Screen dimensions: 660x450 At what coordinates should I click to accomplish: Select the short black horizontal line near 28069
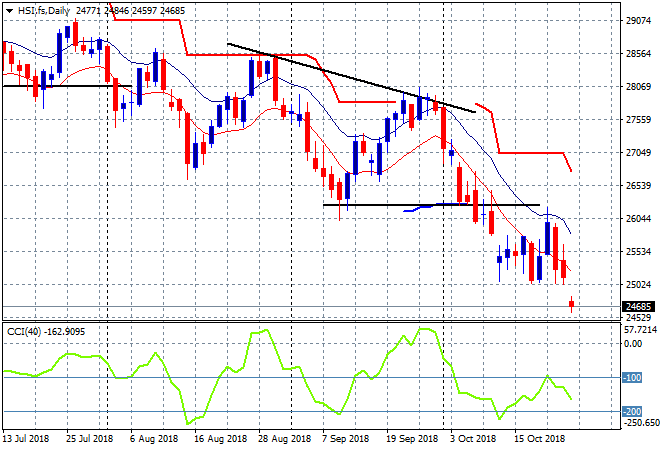67,86
